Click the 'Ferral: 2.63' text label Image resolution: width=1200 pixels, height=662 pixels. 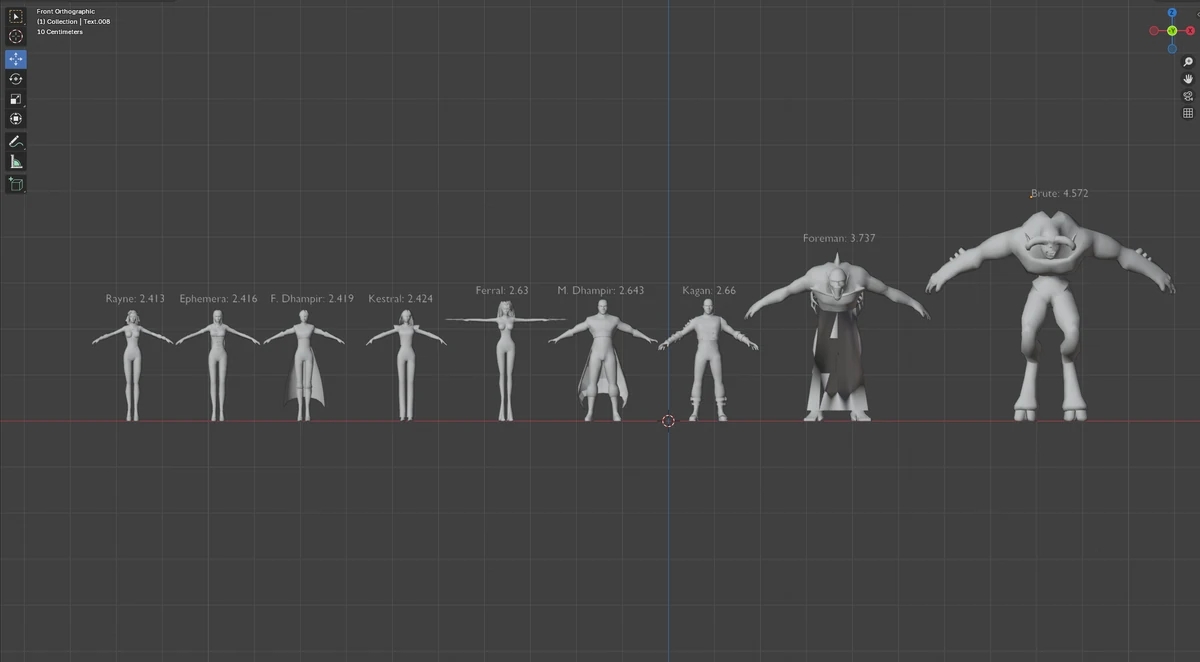click(502, 291)
